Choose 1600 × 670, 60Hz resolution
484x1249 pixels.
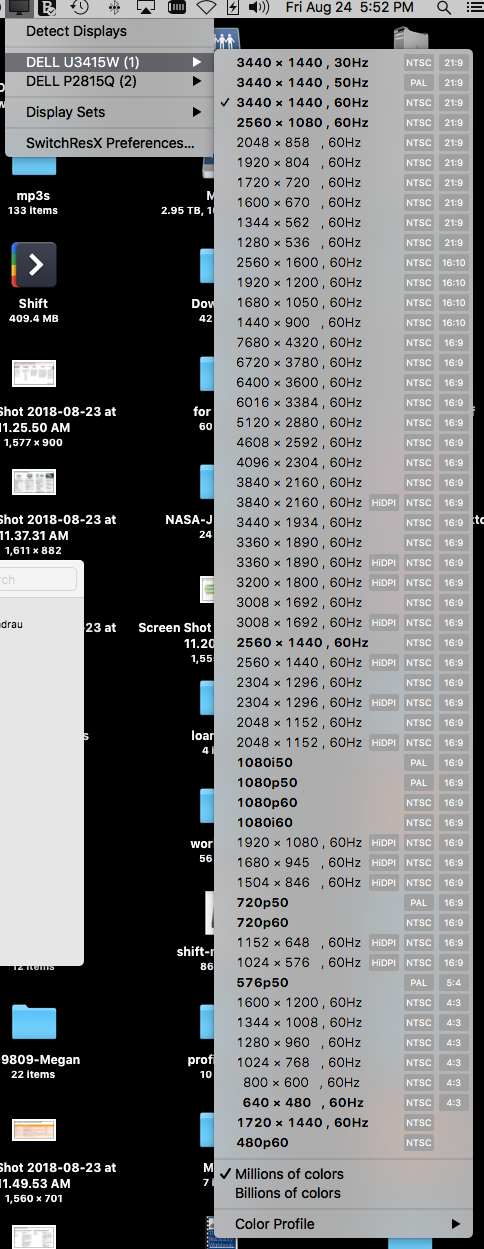coord(343,202)
